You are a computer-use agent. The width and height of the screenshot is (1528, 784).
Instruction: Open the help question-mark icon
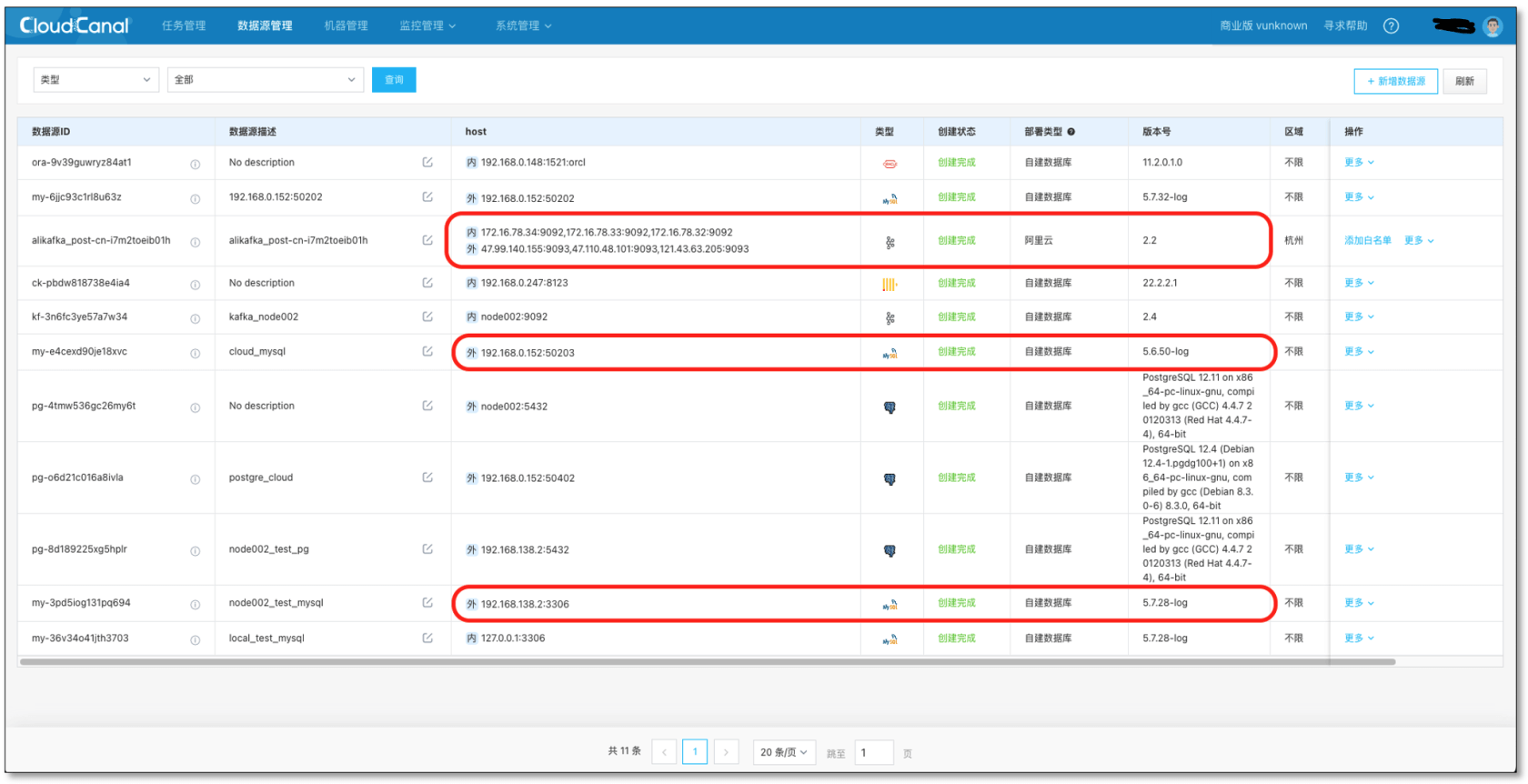click(1391, 25)
